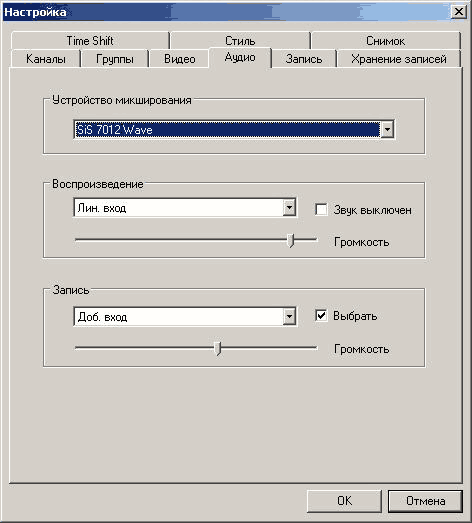Switch to the Стиль tab

click(240, 41)
